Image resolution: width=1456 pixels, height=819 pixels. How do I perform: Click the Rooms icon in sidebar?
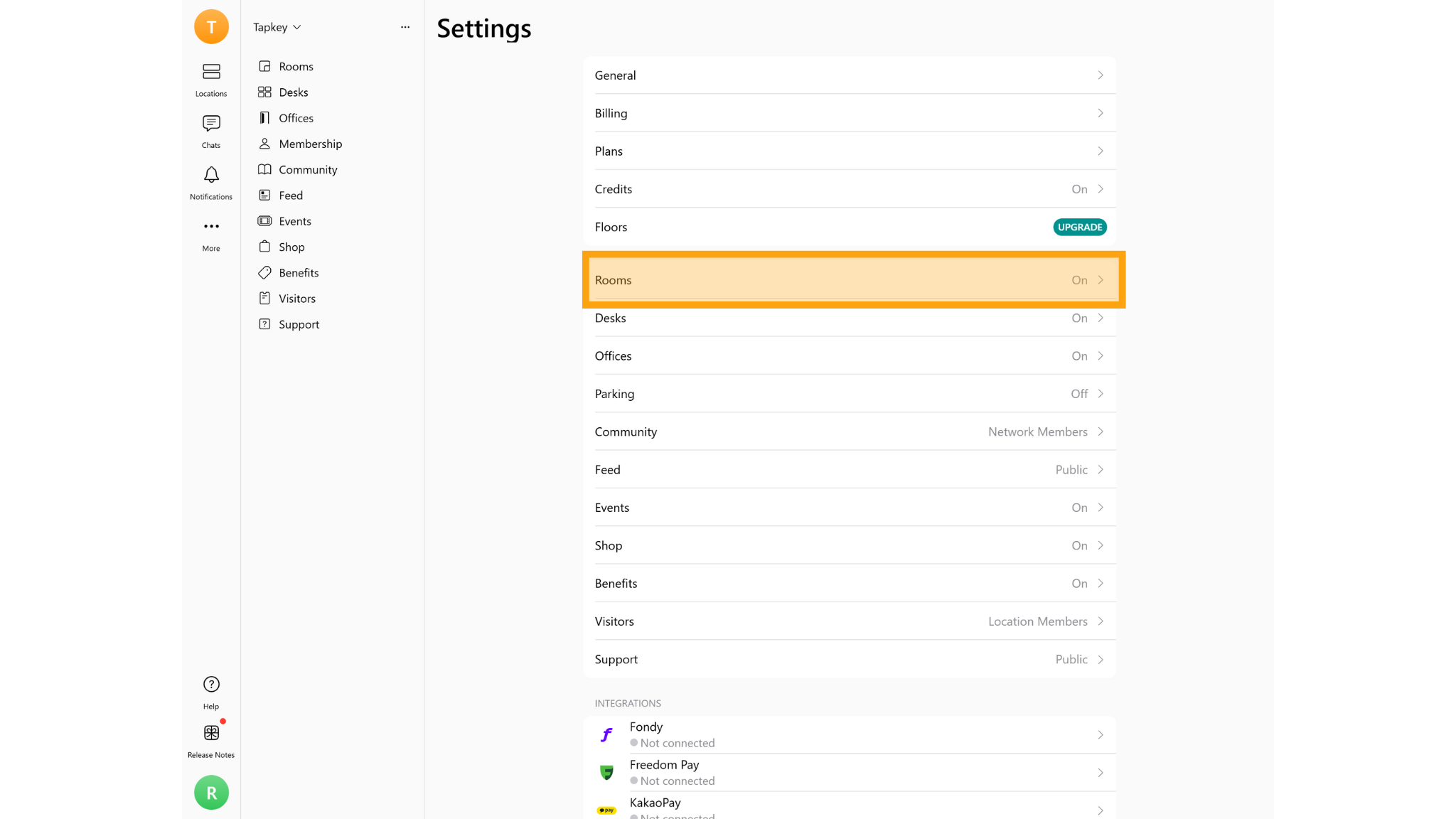[x=264, y=66]
